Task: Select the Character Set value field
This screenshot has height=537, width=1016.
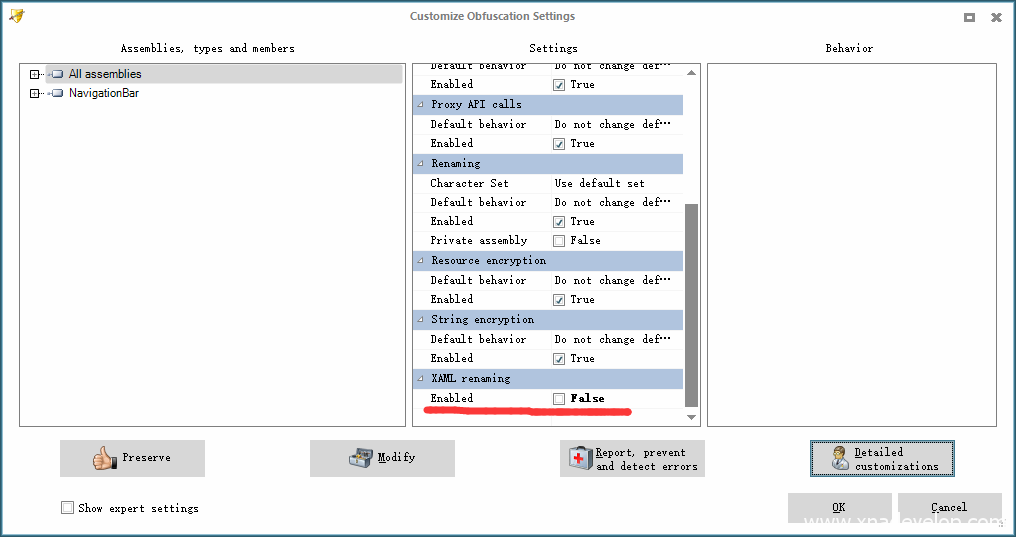Action: point(615,183)
